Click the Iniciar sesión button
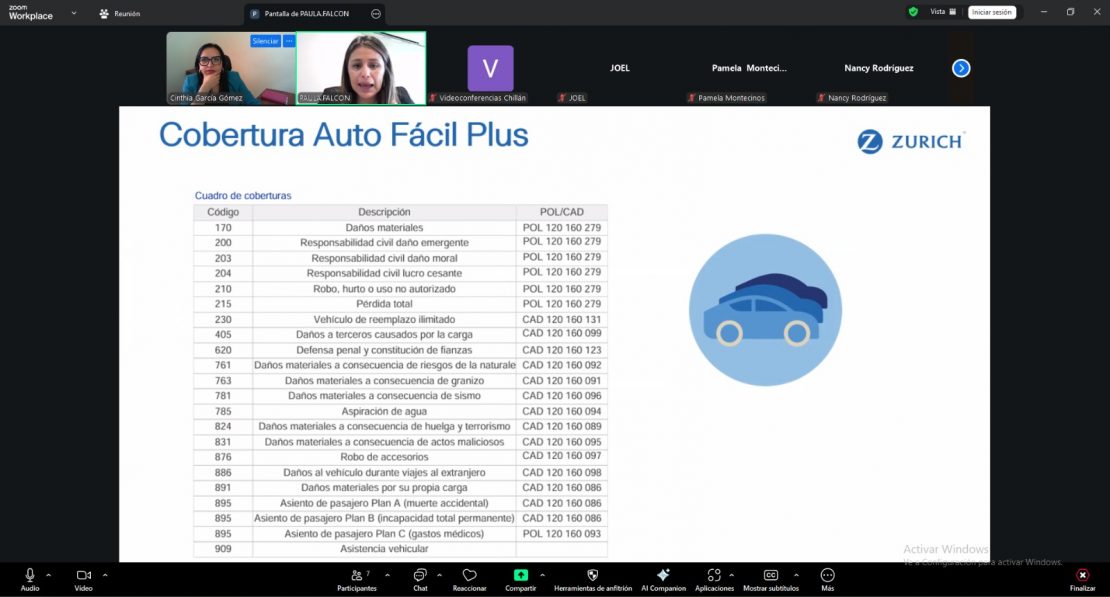The image size is (1110, 597). [x=992, y=12]
